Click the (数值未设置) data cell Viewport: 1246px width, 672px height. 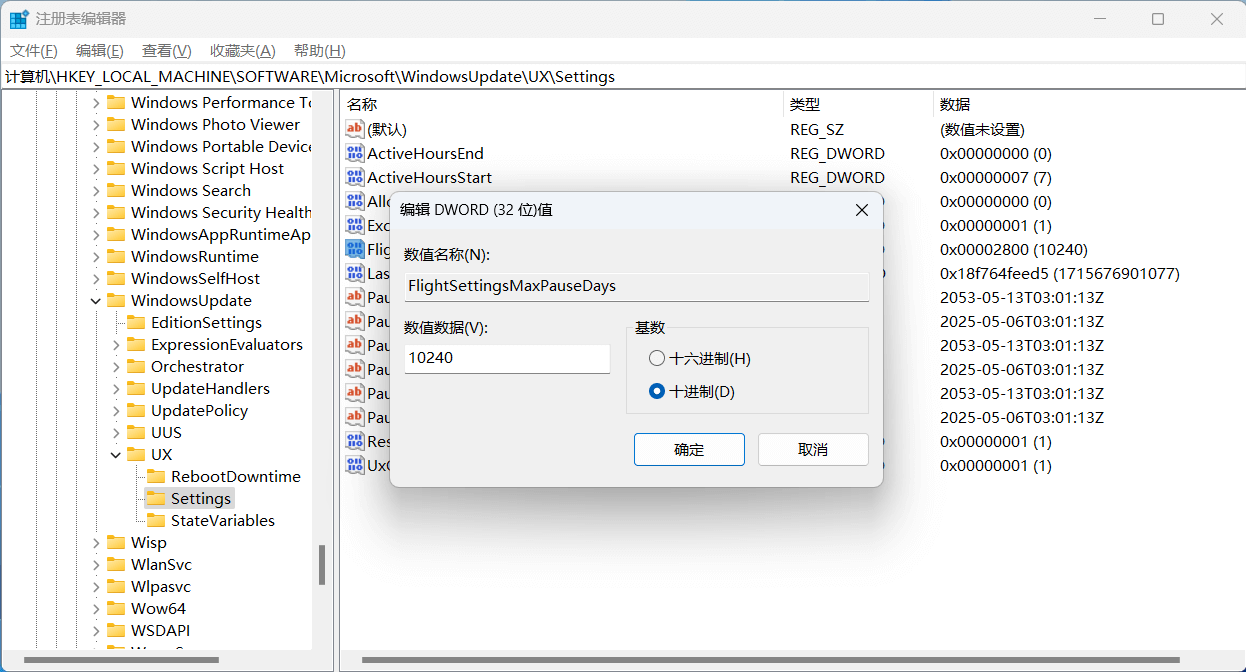[x=982, y=129]
